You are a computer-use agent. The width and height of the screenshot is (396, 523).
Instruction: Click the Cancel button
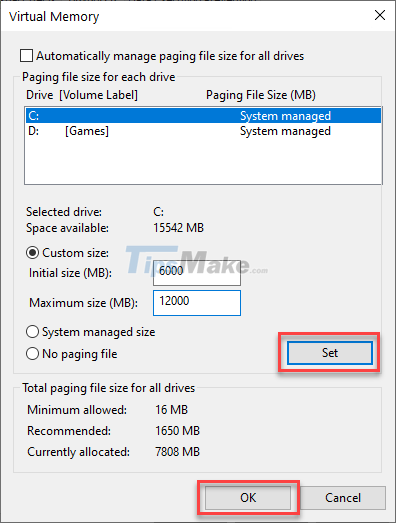pos(343,498)
